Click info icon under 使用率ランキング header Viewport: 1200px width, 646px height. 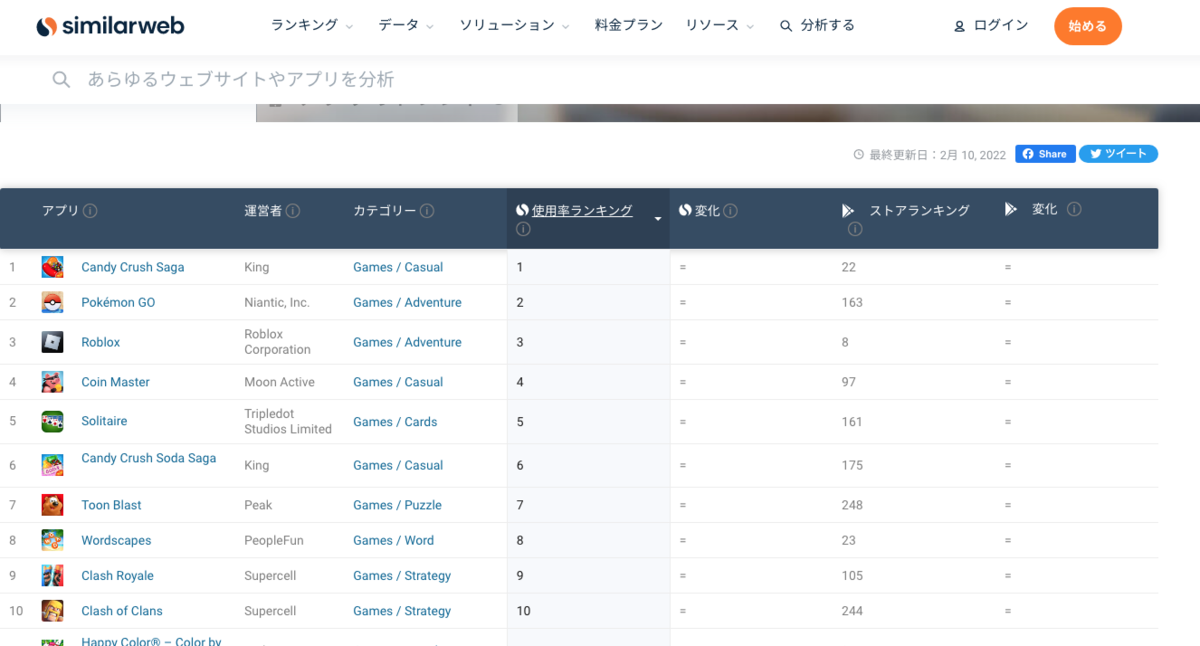point(523,229)
